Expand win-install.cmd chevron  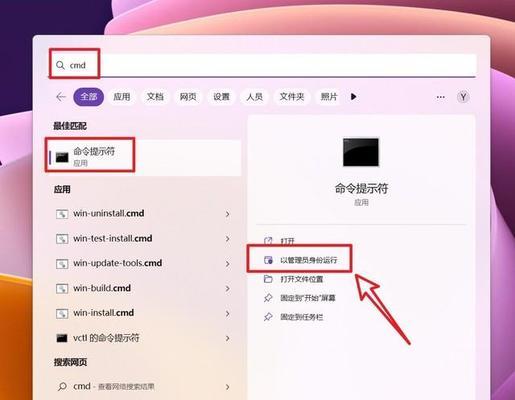(x=228, y=314)
